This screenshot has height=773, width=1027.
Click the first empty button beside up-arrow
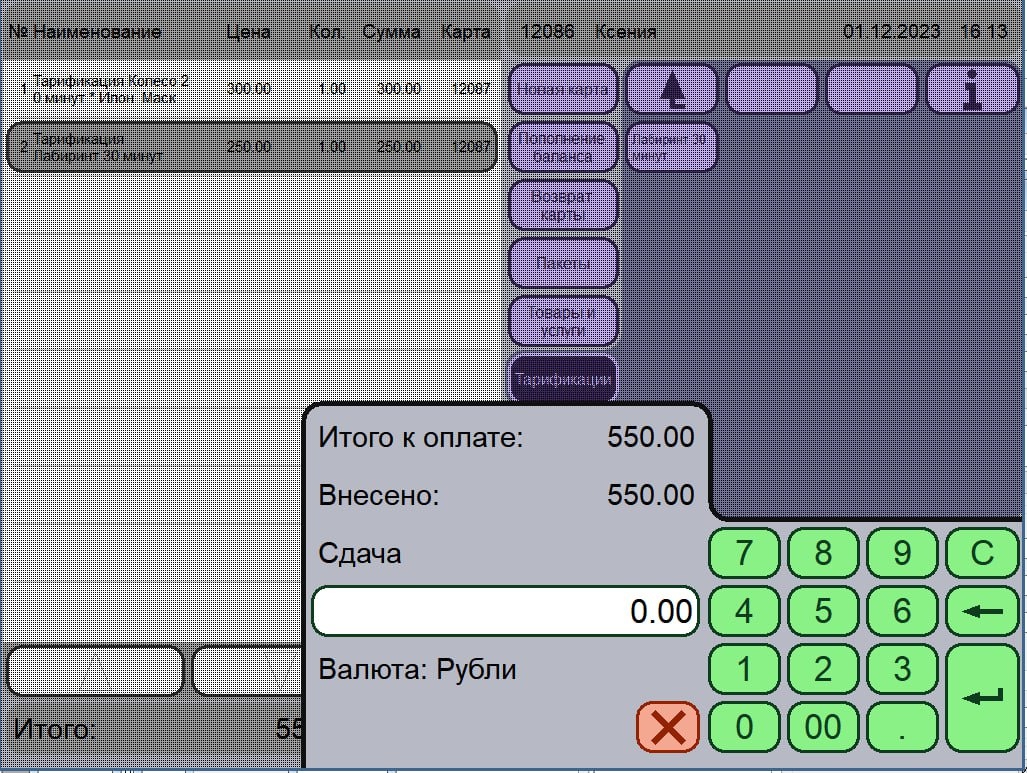click(x=772, y=89)
